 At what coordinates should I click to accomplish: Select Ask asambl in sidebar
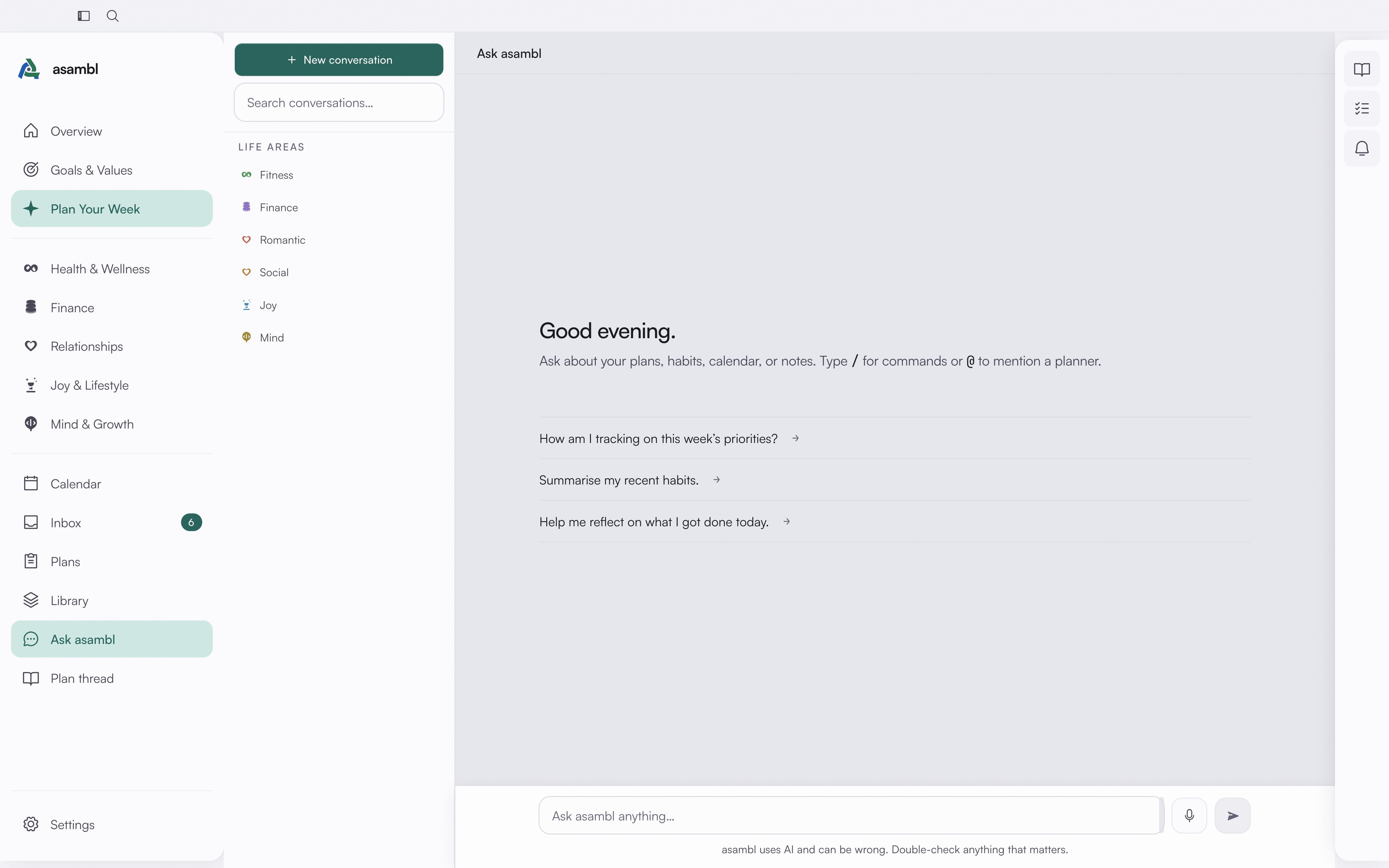tap(112, 639)
